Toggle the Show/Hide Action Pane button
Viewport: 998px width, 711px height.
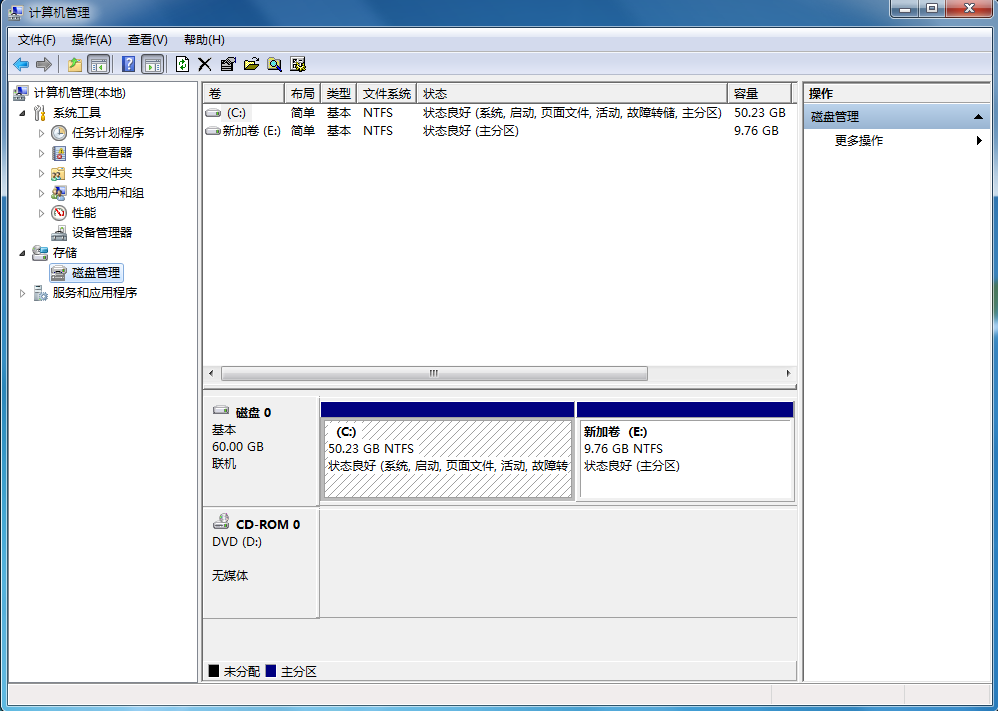point(152,64)
